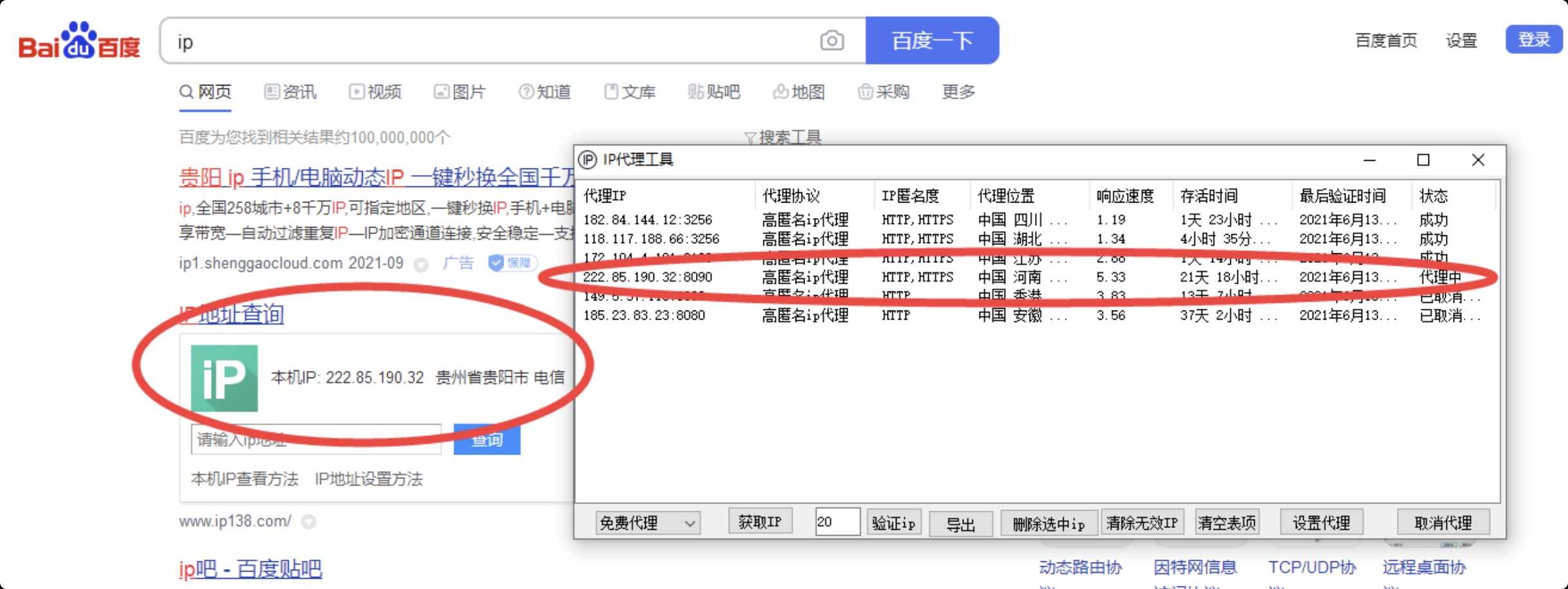Sort by the 状态 column header

1454,195
